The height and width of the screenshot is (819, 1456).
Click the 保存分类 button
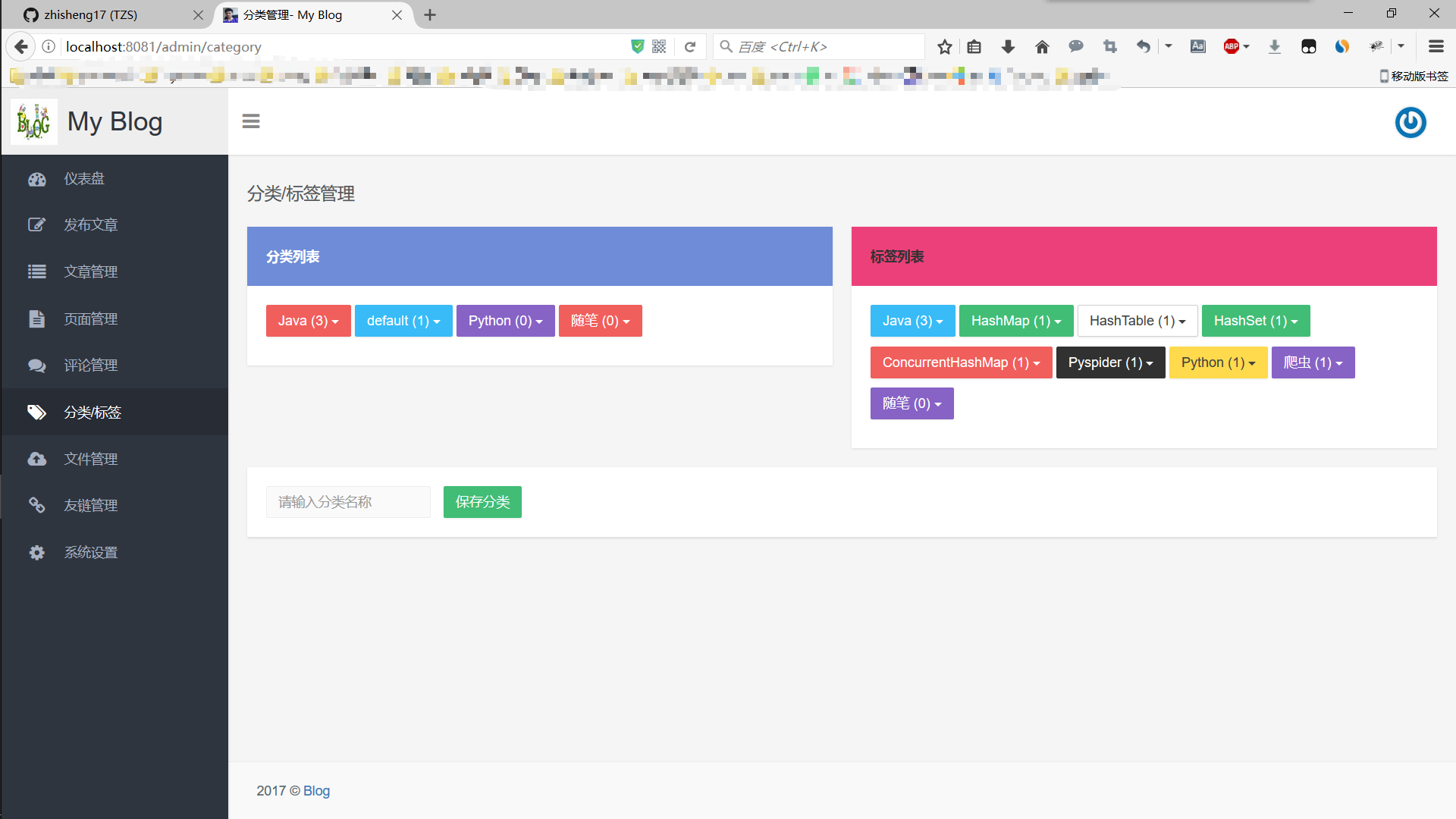pyautogui.click(x=482, y=502)
